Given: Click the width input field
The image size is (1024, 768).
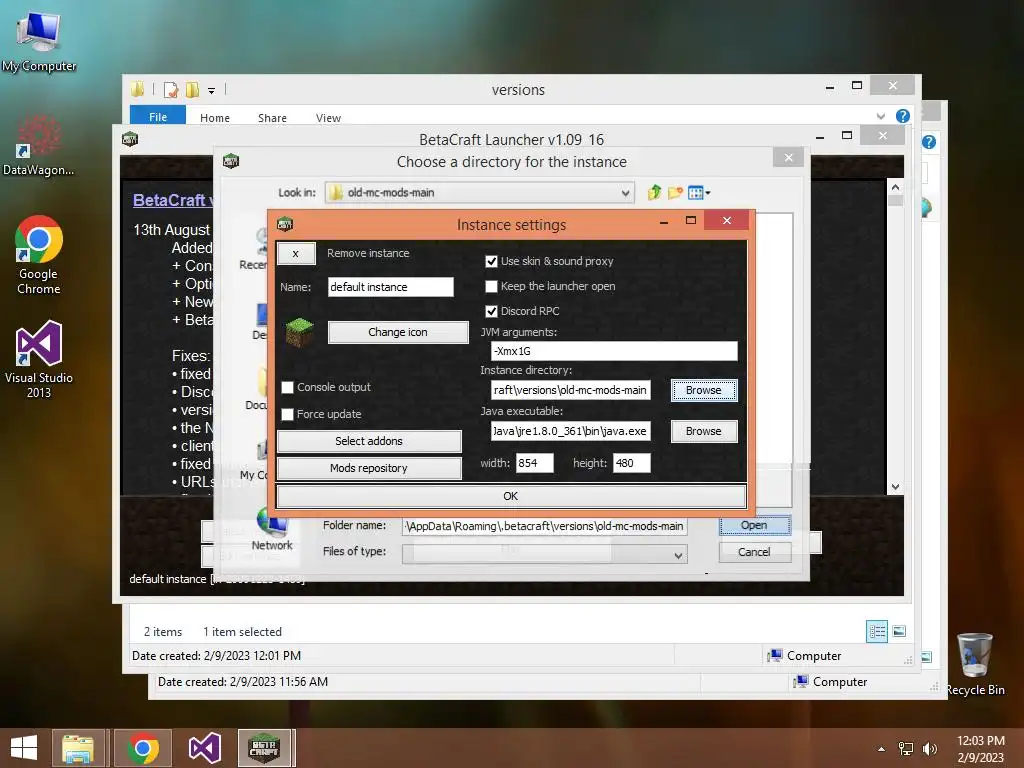Looking at the screenshot, I should 535,463.
